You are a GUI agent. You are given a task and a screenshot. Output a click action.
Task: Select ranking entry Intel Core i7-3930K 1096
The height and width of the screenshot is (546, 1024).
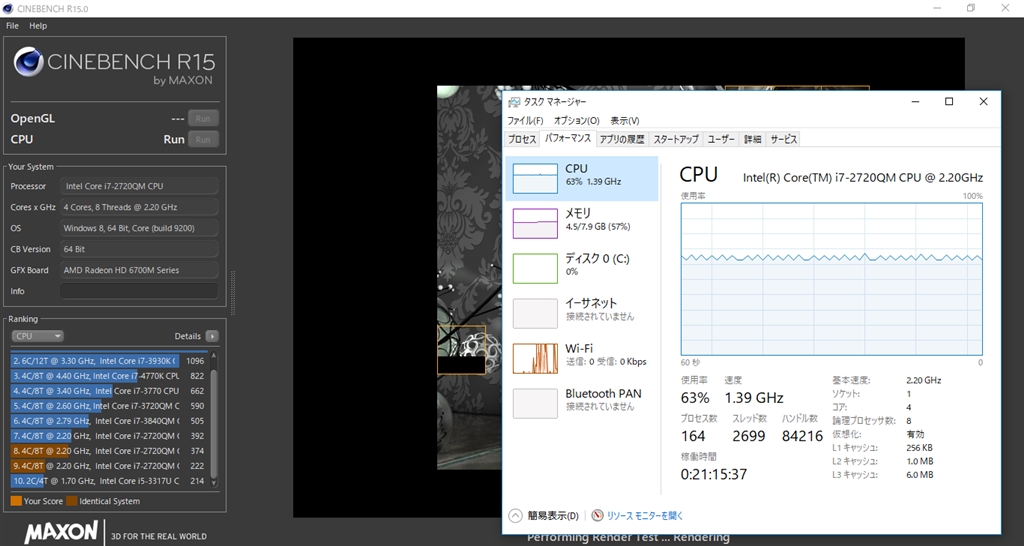108,361
